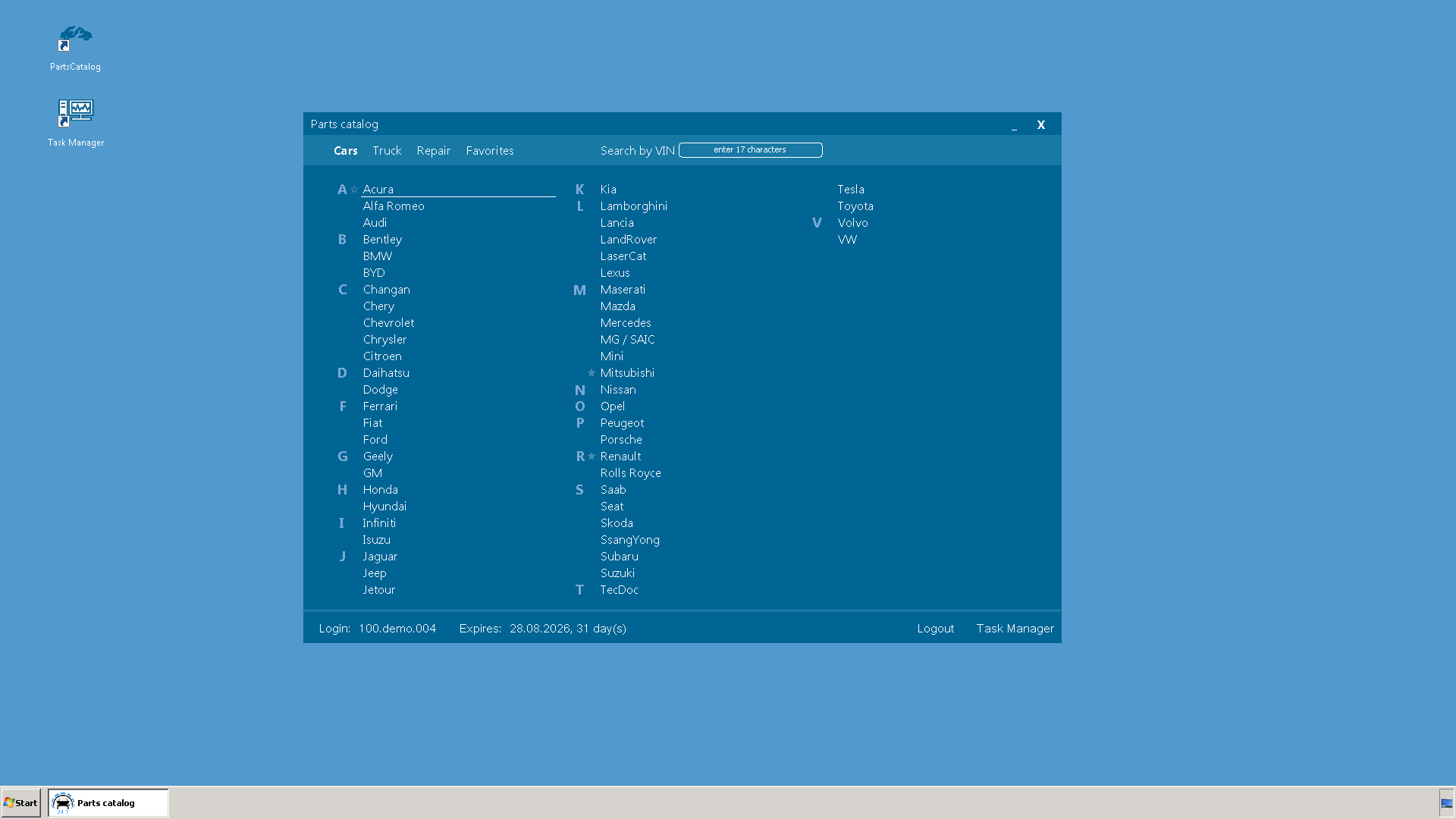
Task: Switch to the Truck tab
Action: pyautogui.click(x=387, y=151)
